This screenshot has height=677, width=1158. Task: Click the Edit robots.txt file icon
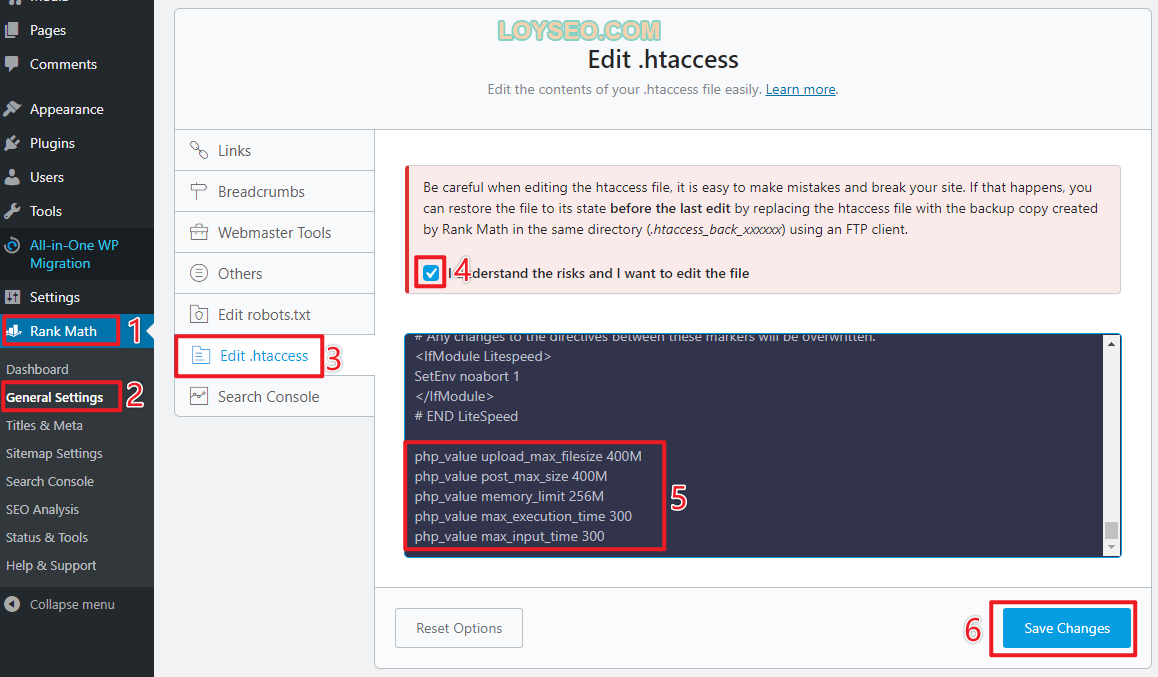tap(199, 315)
